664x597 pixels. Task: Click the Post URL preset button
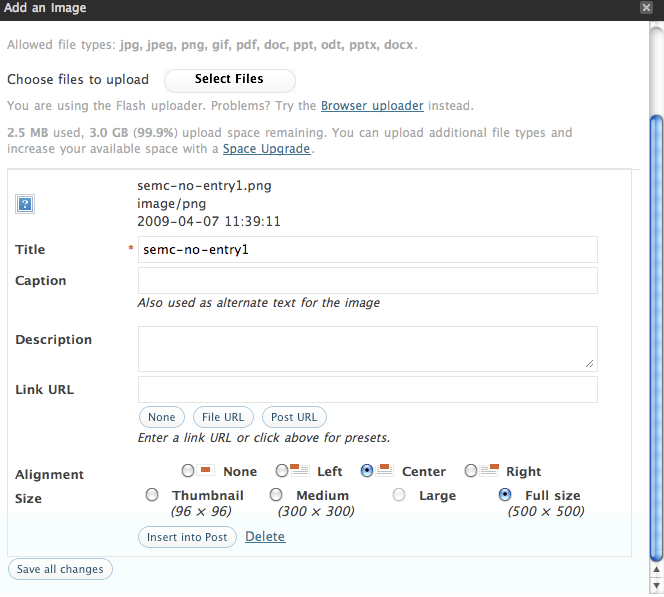[x=294, y=417]
